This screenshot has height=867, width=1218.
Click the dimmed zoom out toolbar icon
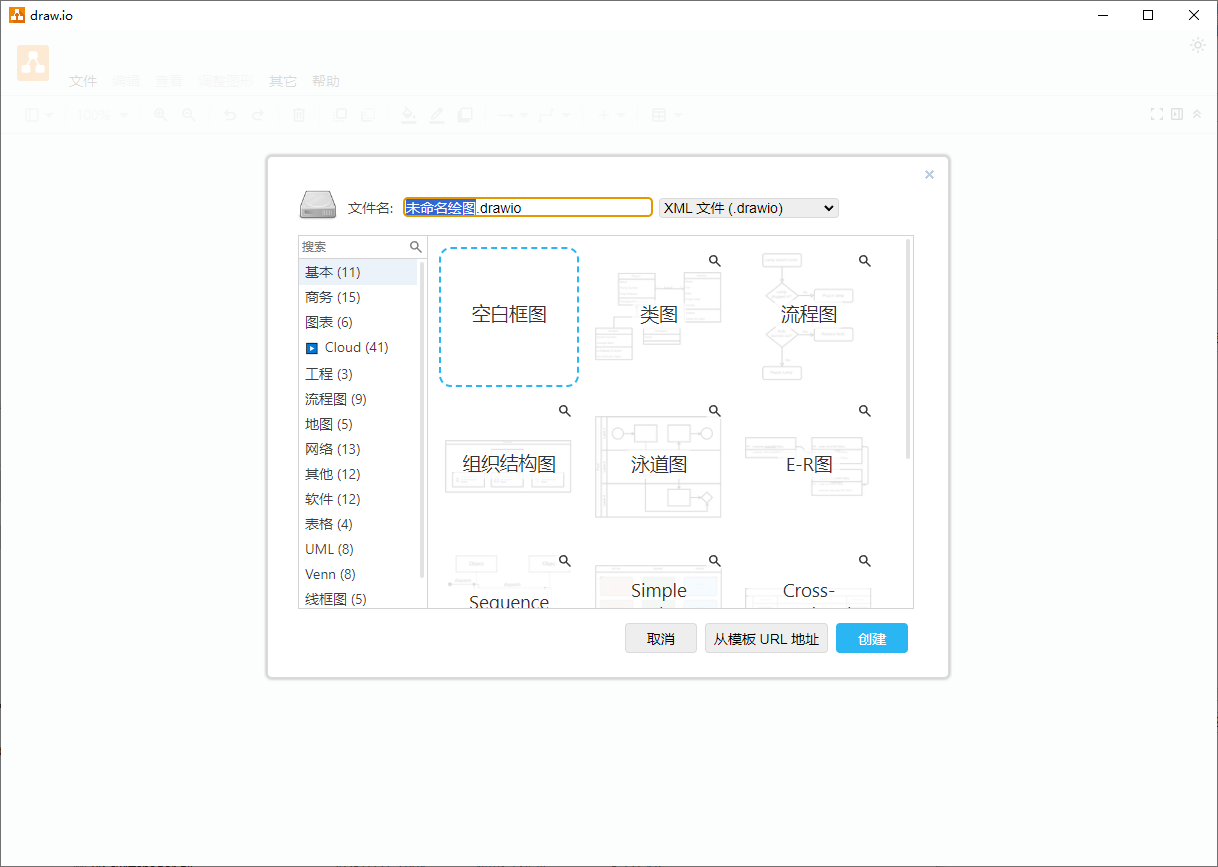tap(188, 115)
